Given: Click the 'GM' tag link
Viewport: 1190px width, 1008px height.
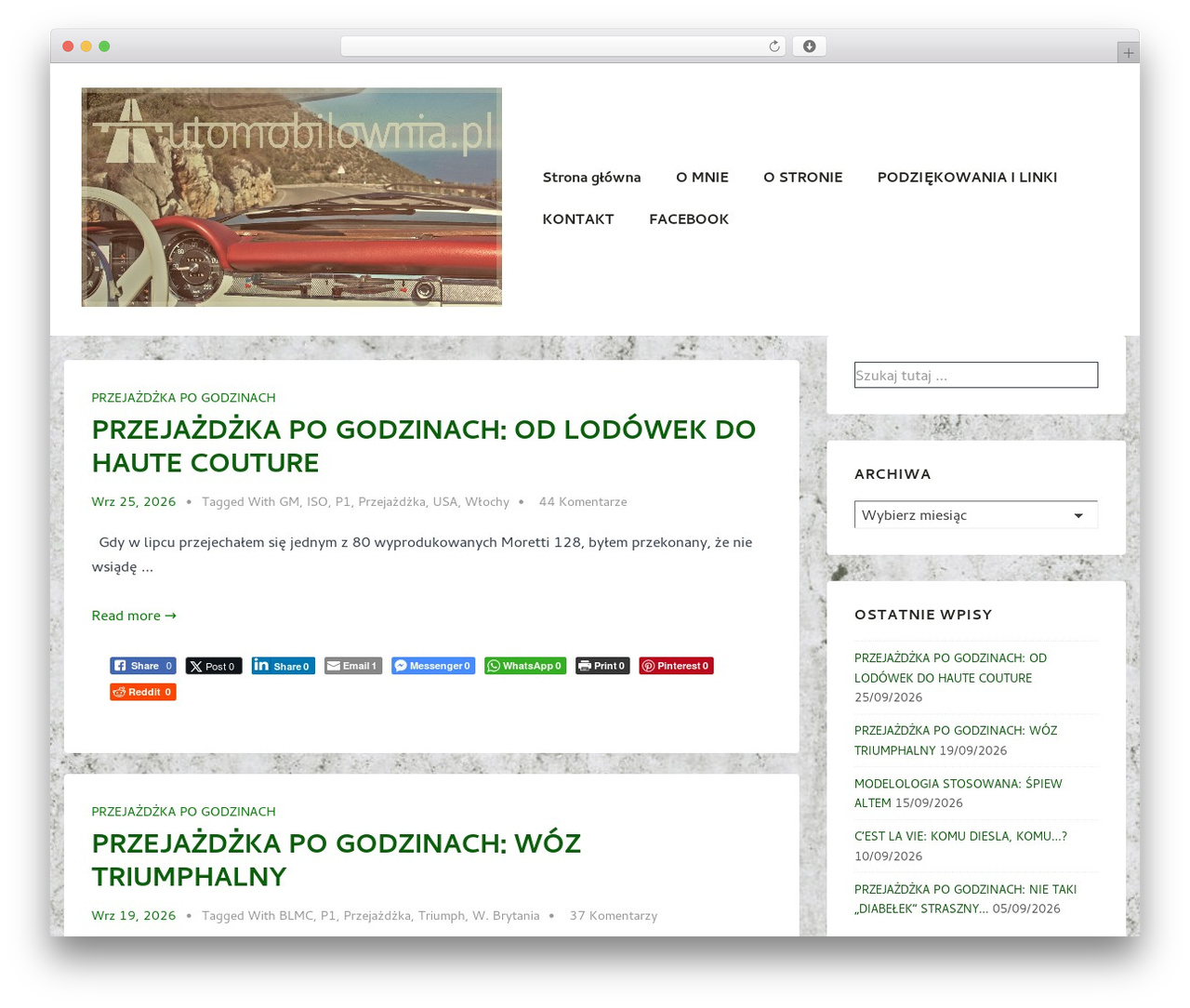Looking at the screenshot, I should click(x=289, y=501).
